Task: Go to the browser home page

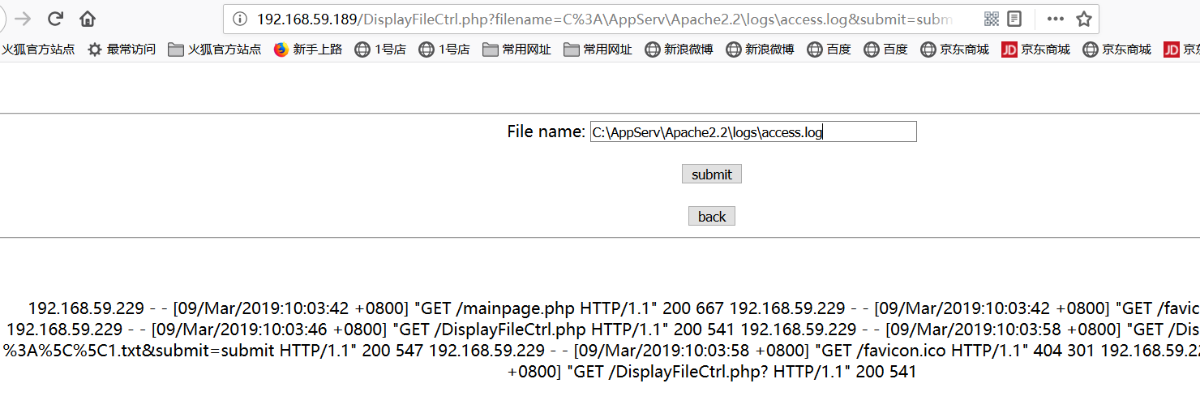Action: click(x=88, y=19)
